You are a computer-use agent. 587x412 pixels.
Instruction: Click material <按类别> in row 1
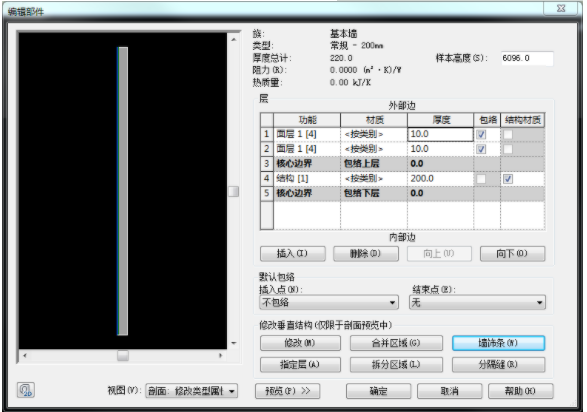tap(374, 134)
